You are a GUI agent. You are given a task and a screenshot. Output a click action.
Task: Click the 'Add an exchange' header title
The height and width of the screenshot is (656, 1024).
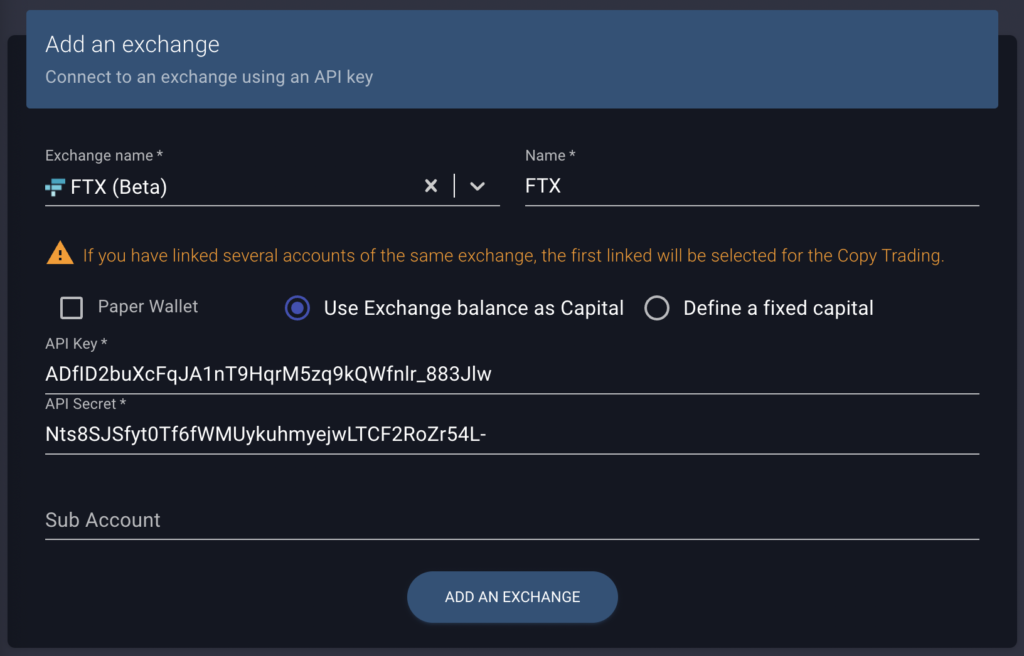pos(131,44)
